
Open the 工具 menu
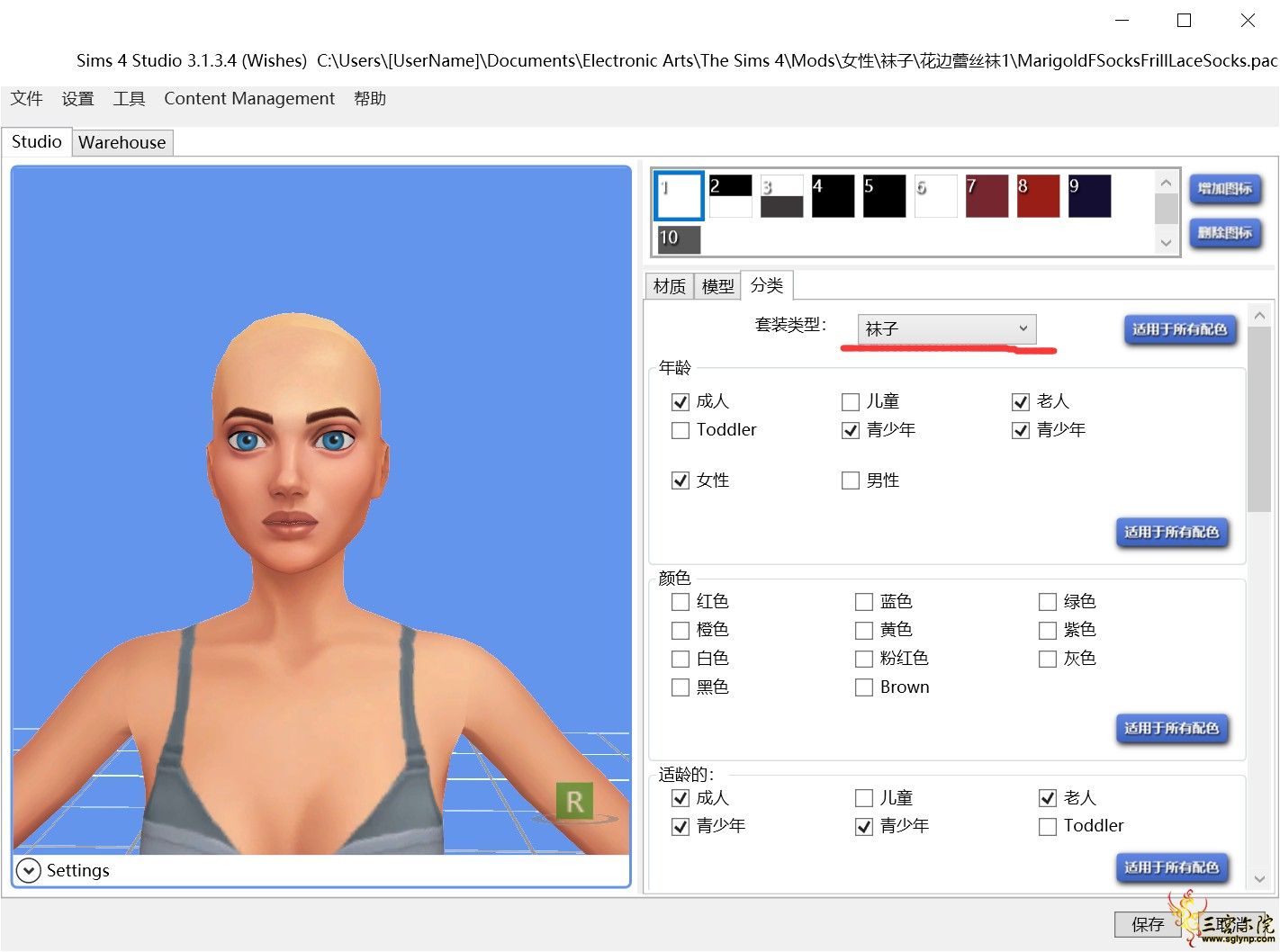(x=129, y=98)
